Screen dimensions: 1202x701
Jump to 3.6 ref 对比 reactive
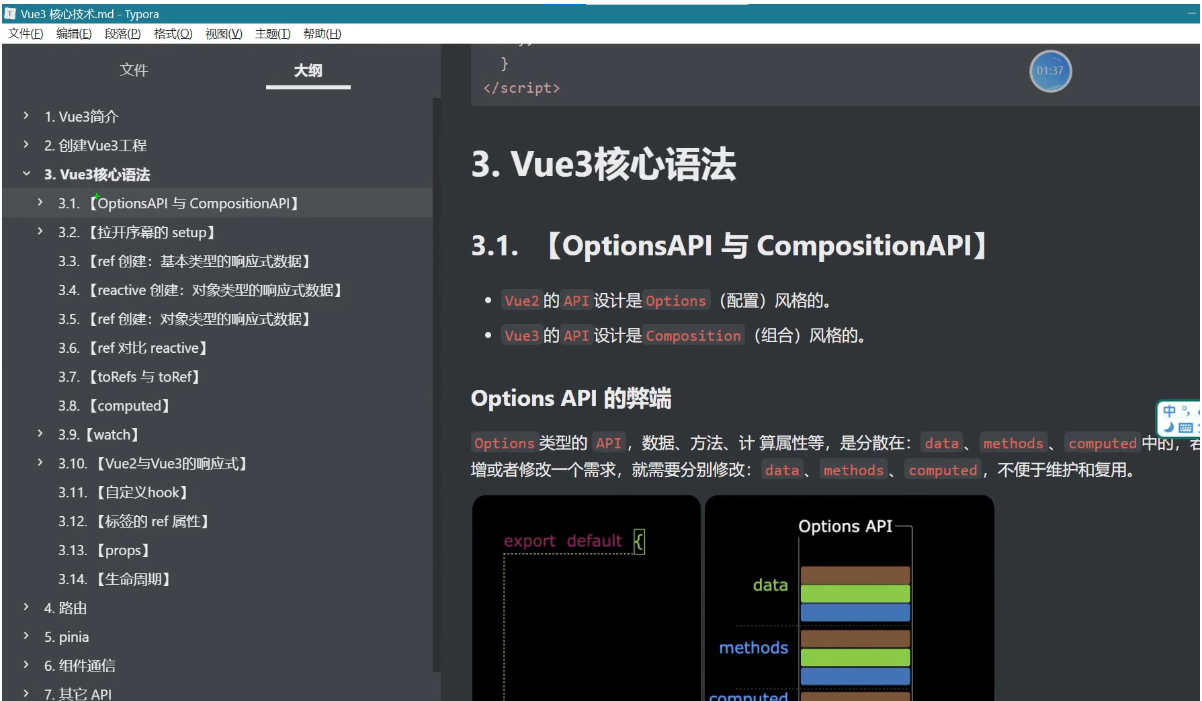(134, 349)
